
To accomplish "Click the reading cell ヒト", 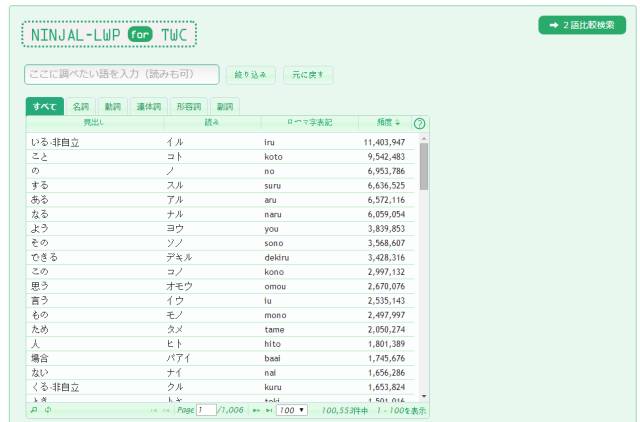I will click(174, 344).
